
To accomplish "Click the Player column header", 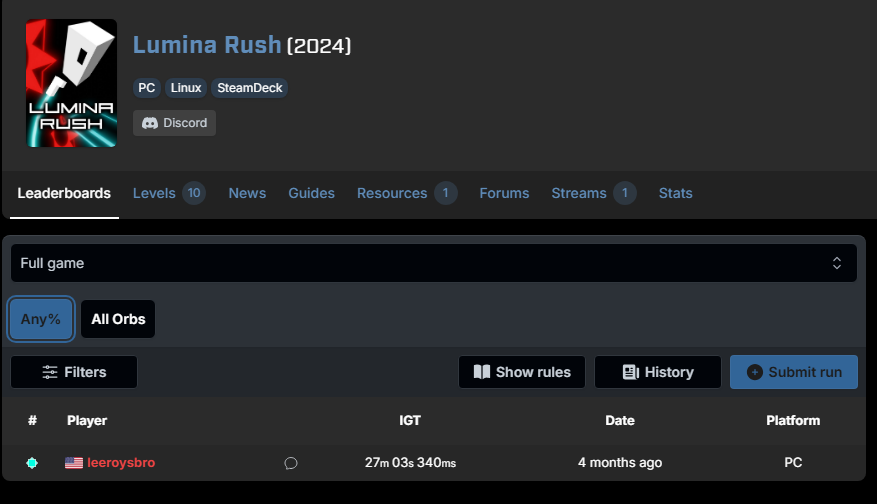I will tap(87, 421).
